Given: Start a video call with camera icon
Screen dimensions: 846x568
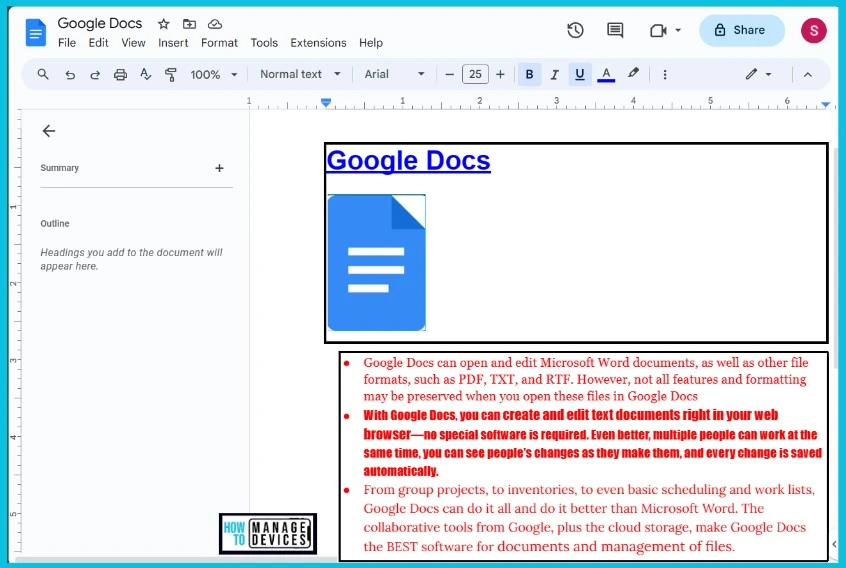Looking at the screenshot, I should click(658, 31).
